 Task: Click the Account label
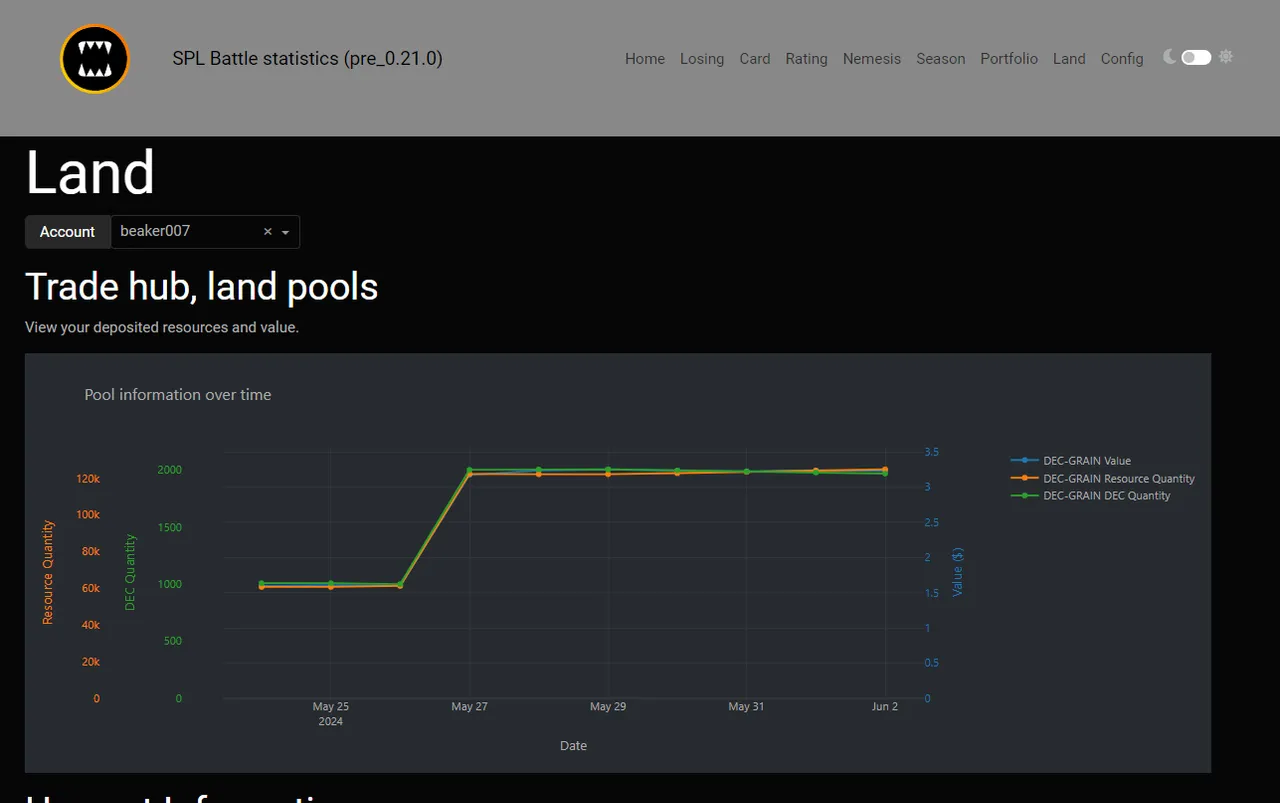click(x=67, y=232)
